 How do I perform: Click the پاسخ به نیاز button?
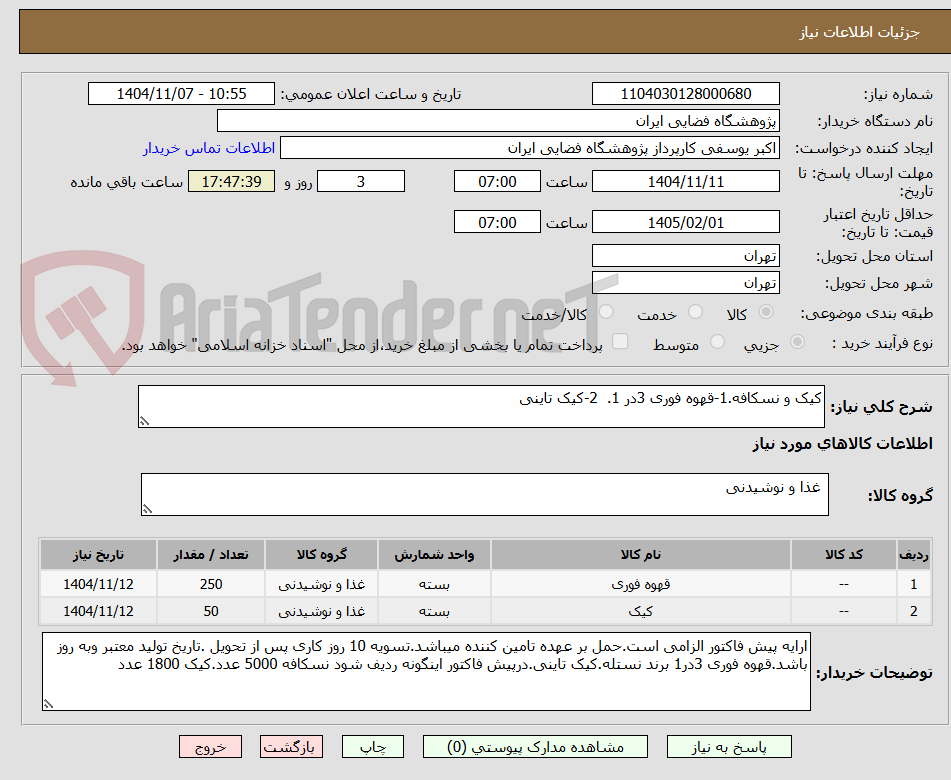[729, 747]
